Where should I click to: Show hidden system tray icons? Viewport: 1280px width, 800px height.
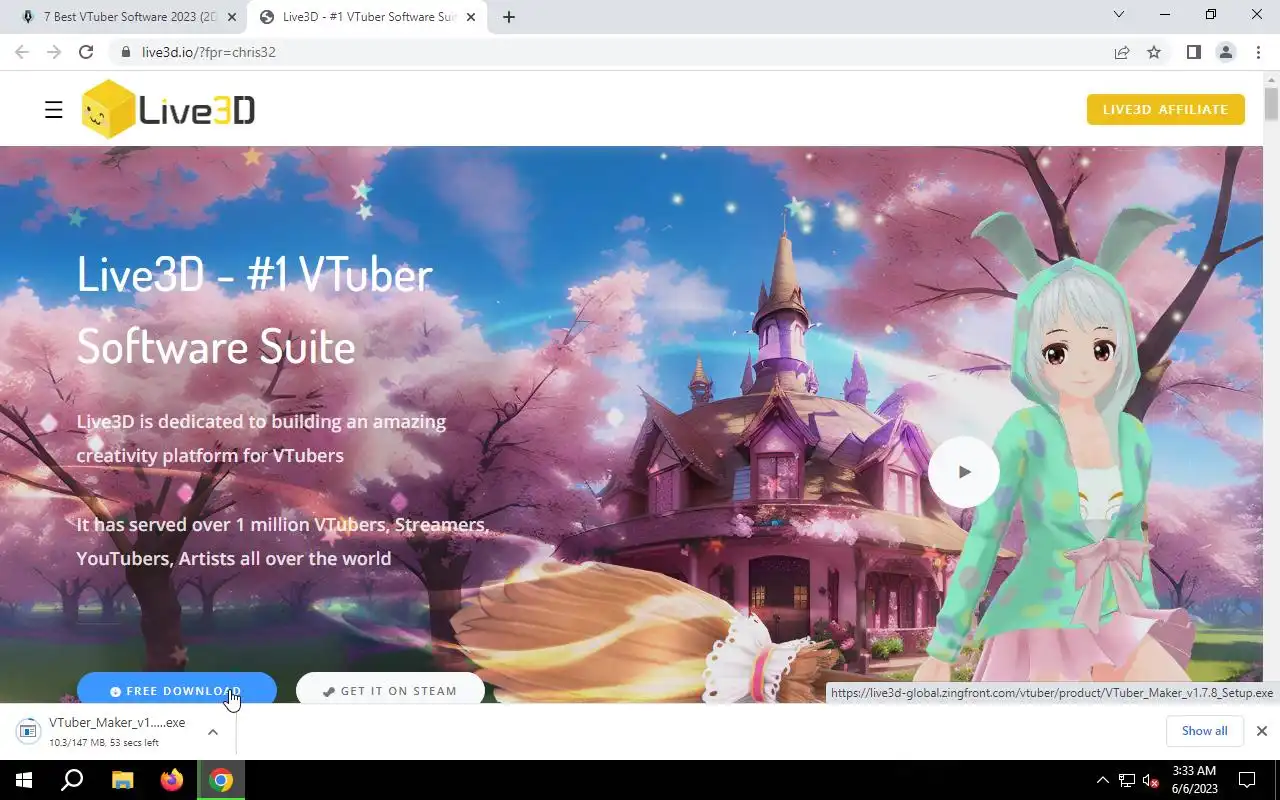click(x=1103, y=780)
